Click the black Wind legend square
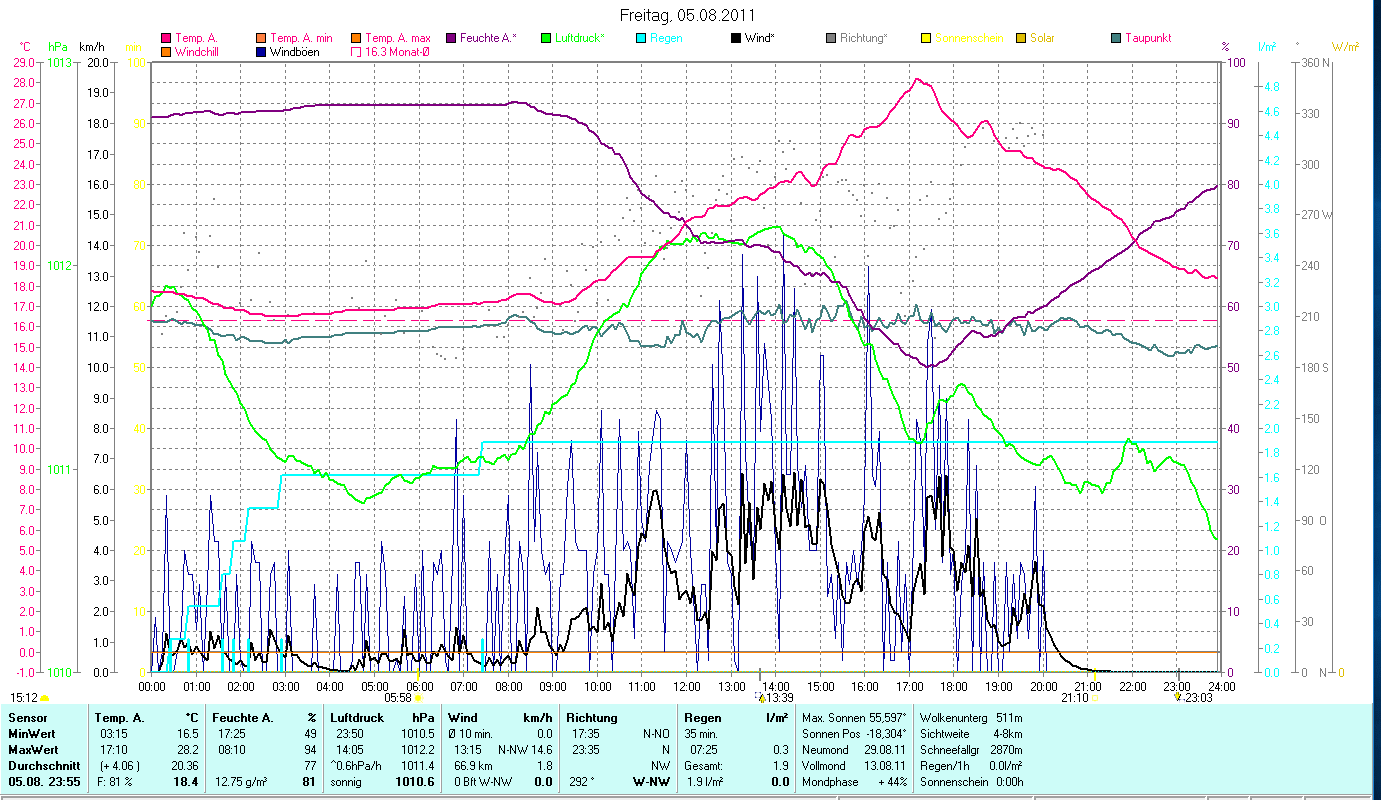 coord(736,38)
